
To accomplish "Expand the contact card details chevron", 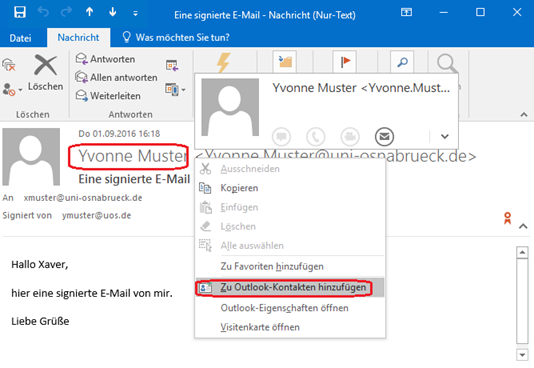I will coord(444,137).
